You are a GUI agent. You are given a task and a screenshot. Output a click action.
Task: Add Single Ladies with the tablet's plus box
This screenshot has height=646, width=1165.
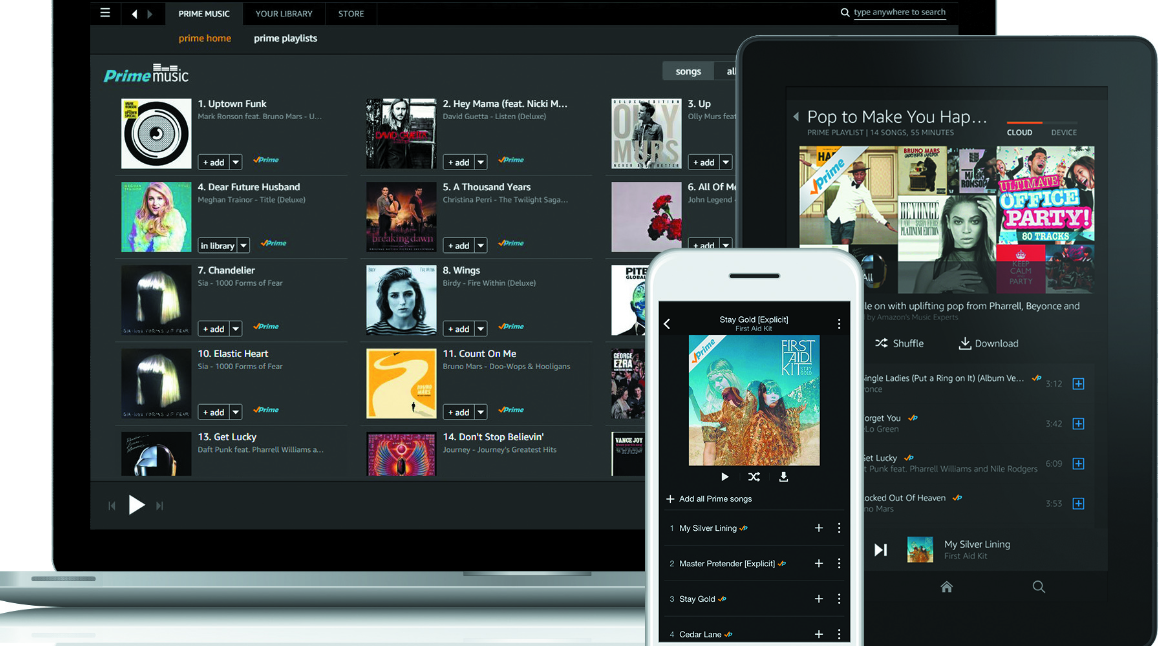coord(1078,384)
